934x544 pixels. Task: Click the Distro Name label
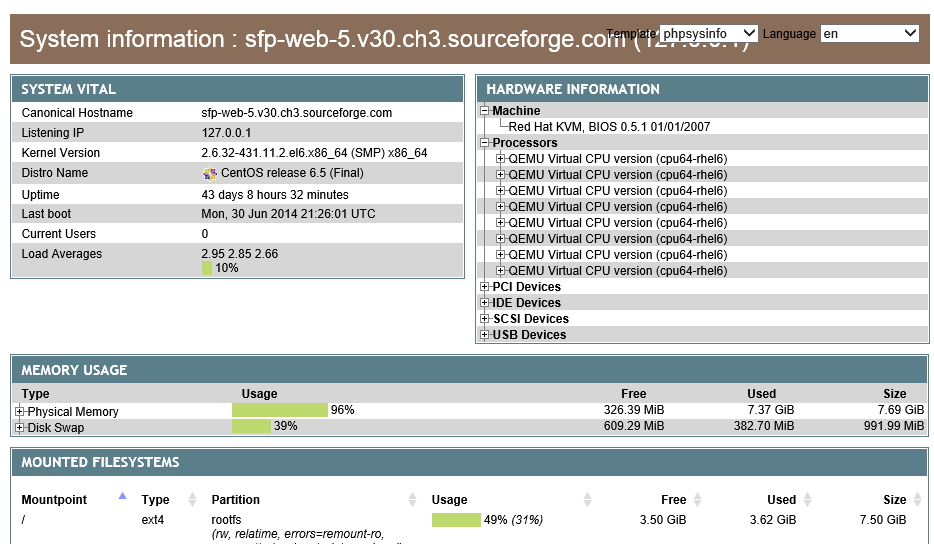[x=55, y=173]
